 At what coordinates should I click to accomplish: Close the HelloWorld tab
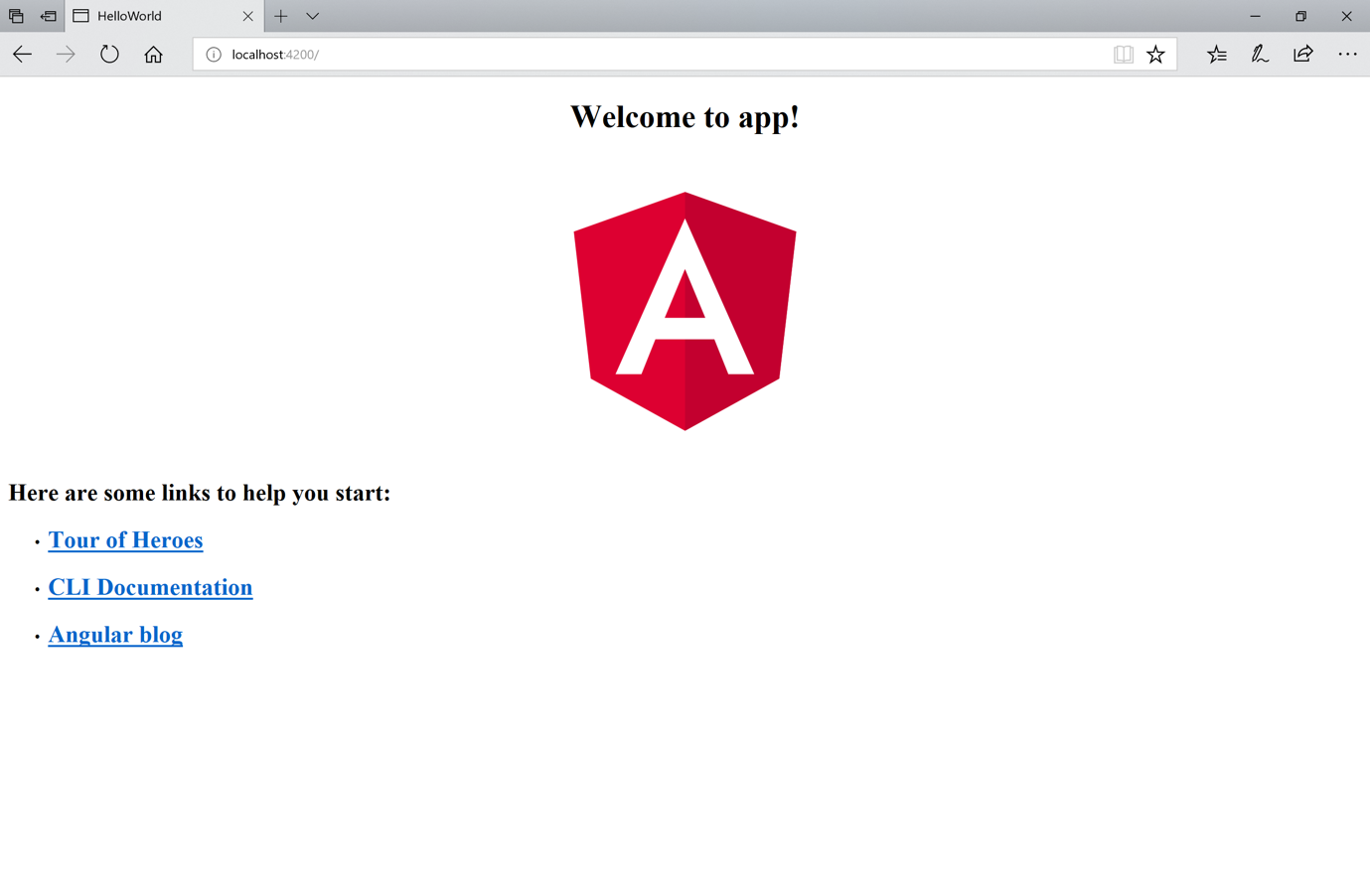coord(248,16)
